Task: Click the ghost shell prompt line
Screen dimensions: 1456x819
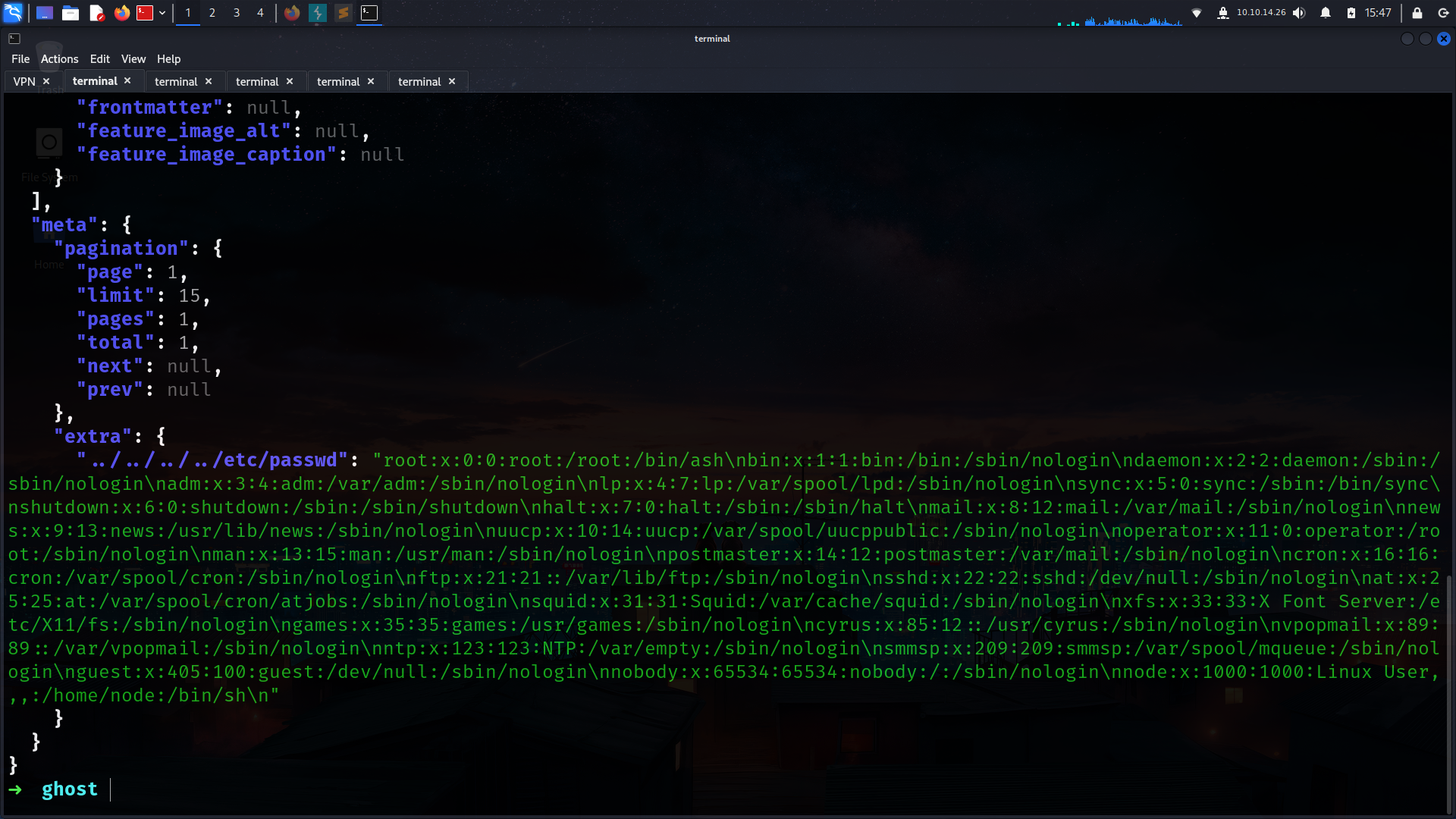Action: 69,789
